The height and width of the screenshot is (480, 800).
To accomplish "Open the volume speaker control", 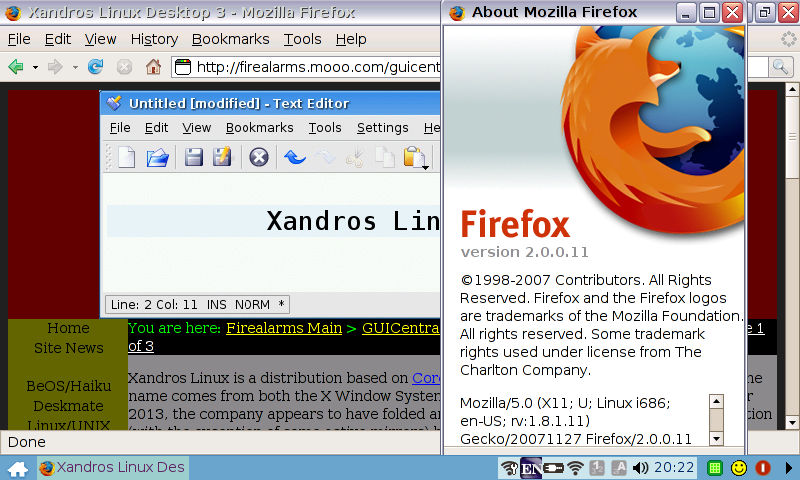I will click(x=640, y=468).
